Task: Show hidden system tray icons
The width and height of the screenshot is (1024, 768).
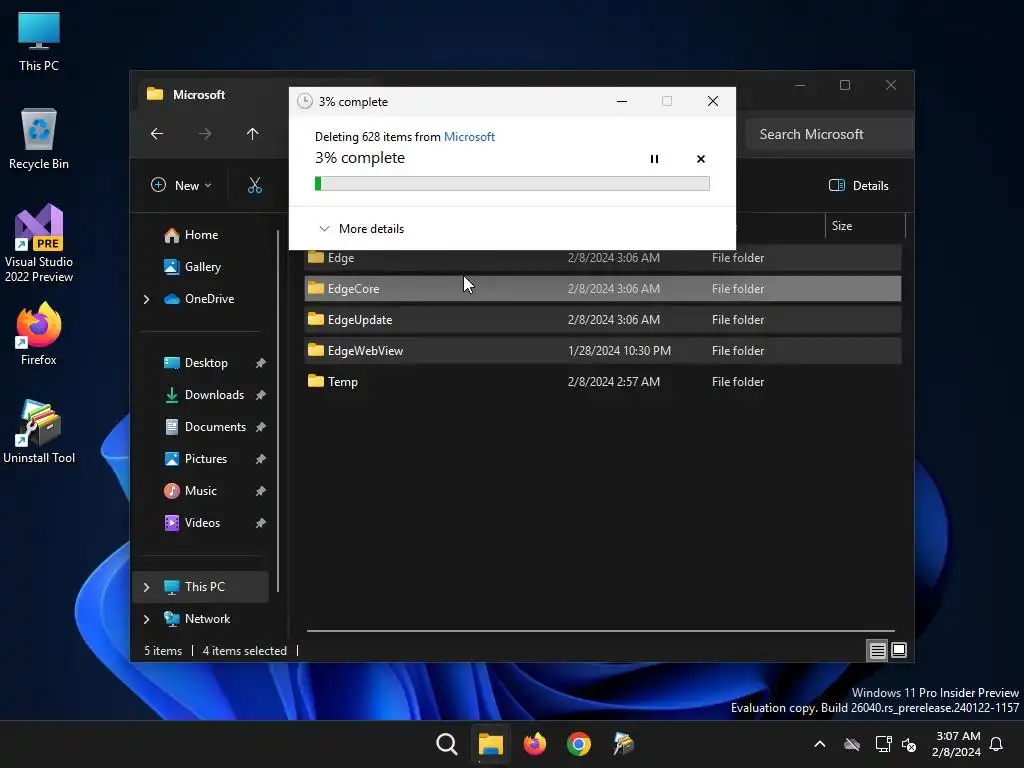Action: pyautogui.click(x=820, y=744)
